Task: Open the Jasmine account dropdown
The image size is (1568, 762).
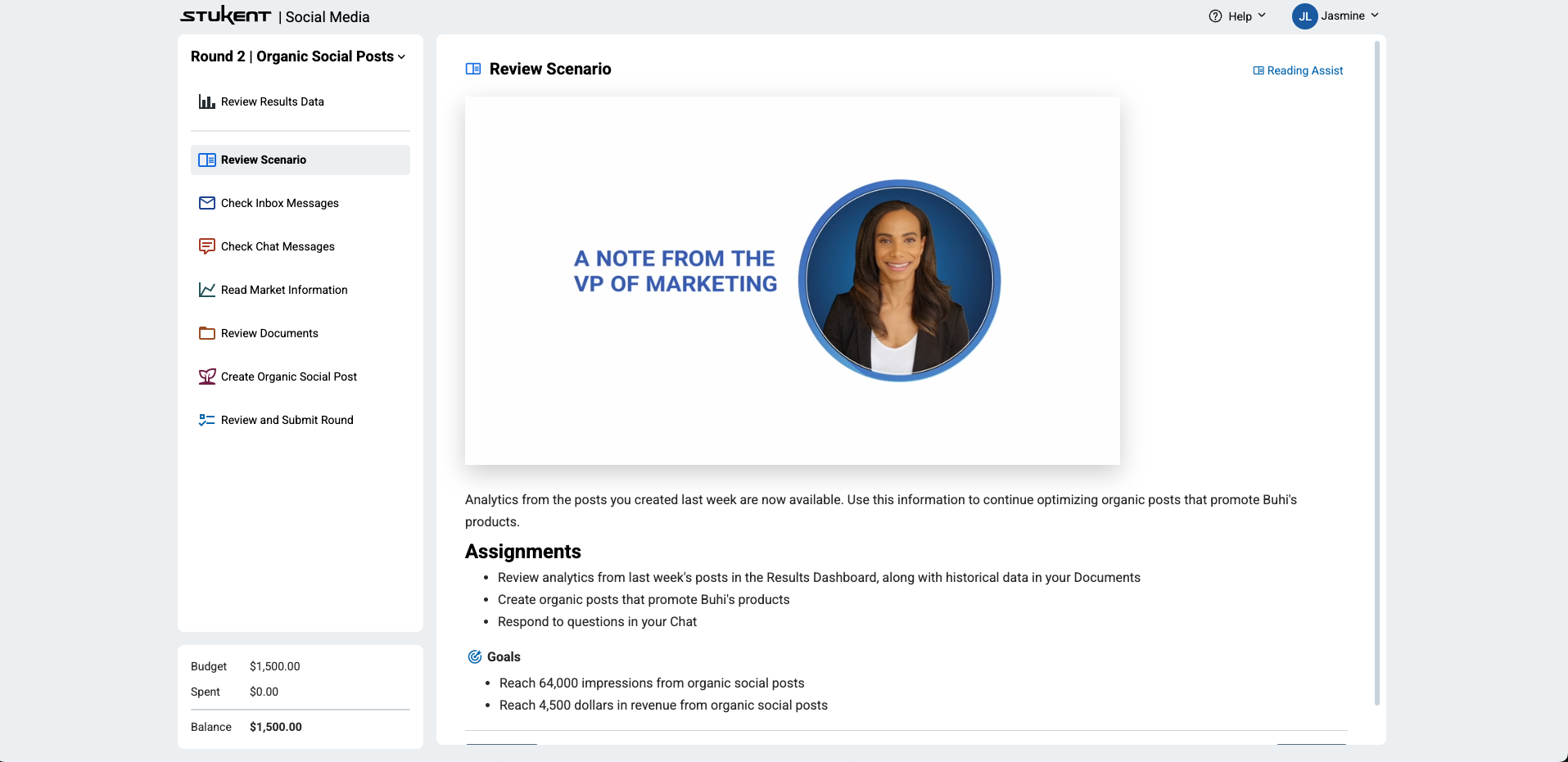Action: [1335, 16]
